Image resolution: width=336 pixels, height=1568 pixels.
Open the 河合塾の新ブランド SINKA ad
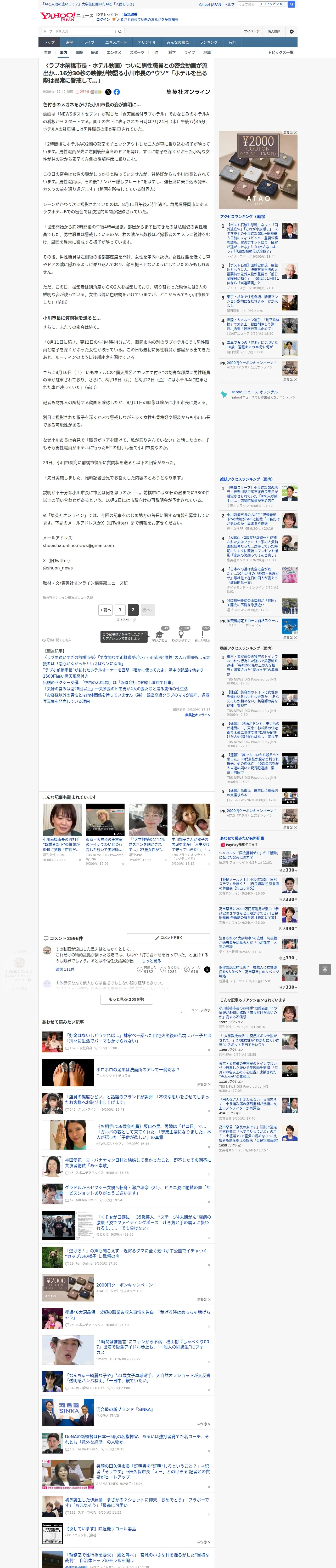(125, 1410)
